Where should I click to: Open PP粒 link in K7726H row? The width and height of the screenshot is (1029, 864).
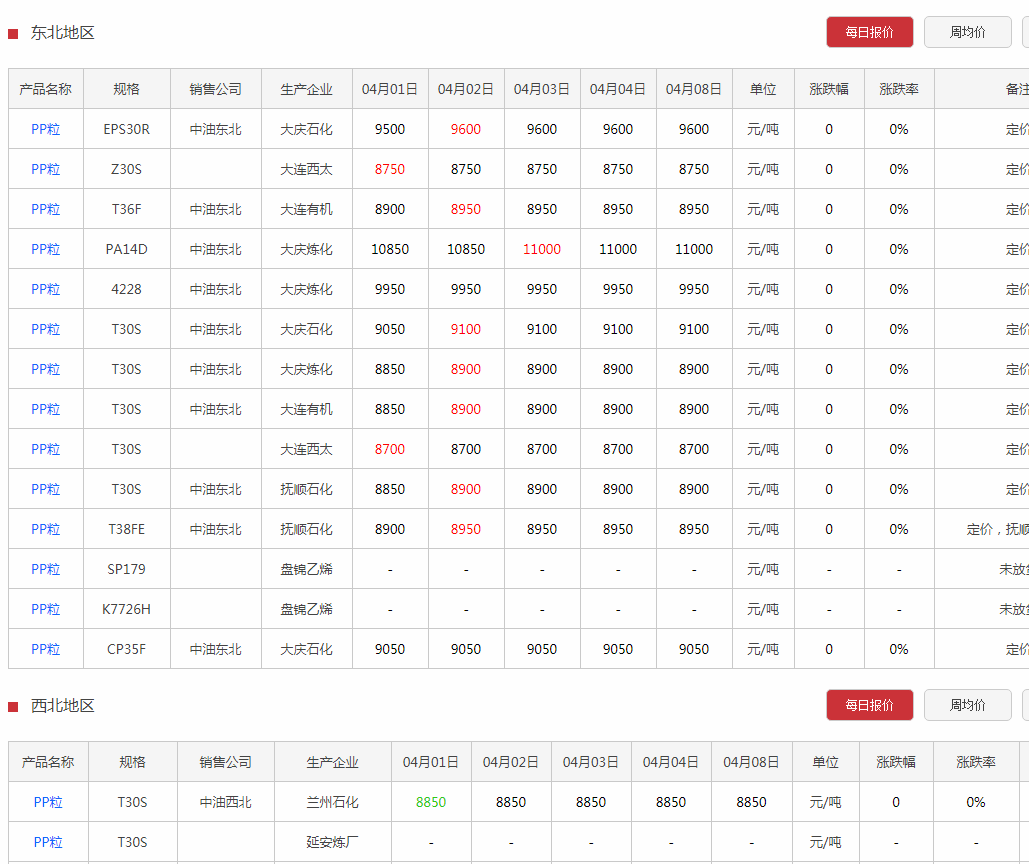pos(46,609)
